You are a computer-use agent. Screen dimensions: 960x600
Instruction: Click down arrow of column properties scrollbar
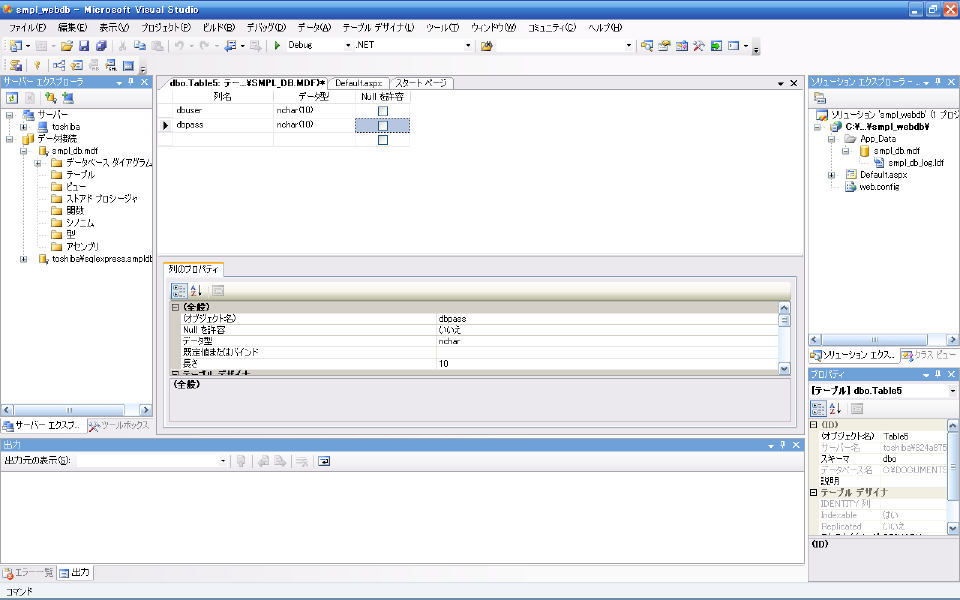click(784, 369)
